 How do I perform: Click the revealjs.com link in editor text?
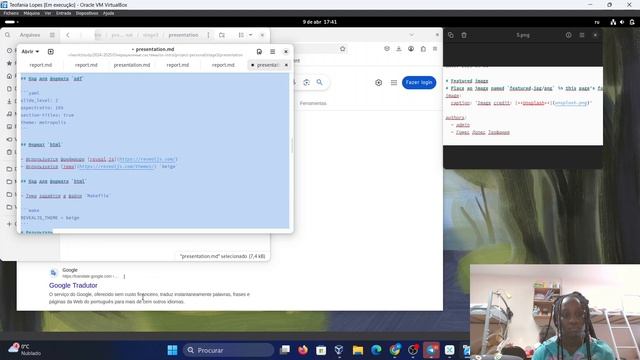click(149, 159)
